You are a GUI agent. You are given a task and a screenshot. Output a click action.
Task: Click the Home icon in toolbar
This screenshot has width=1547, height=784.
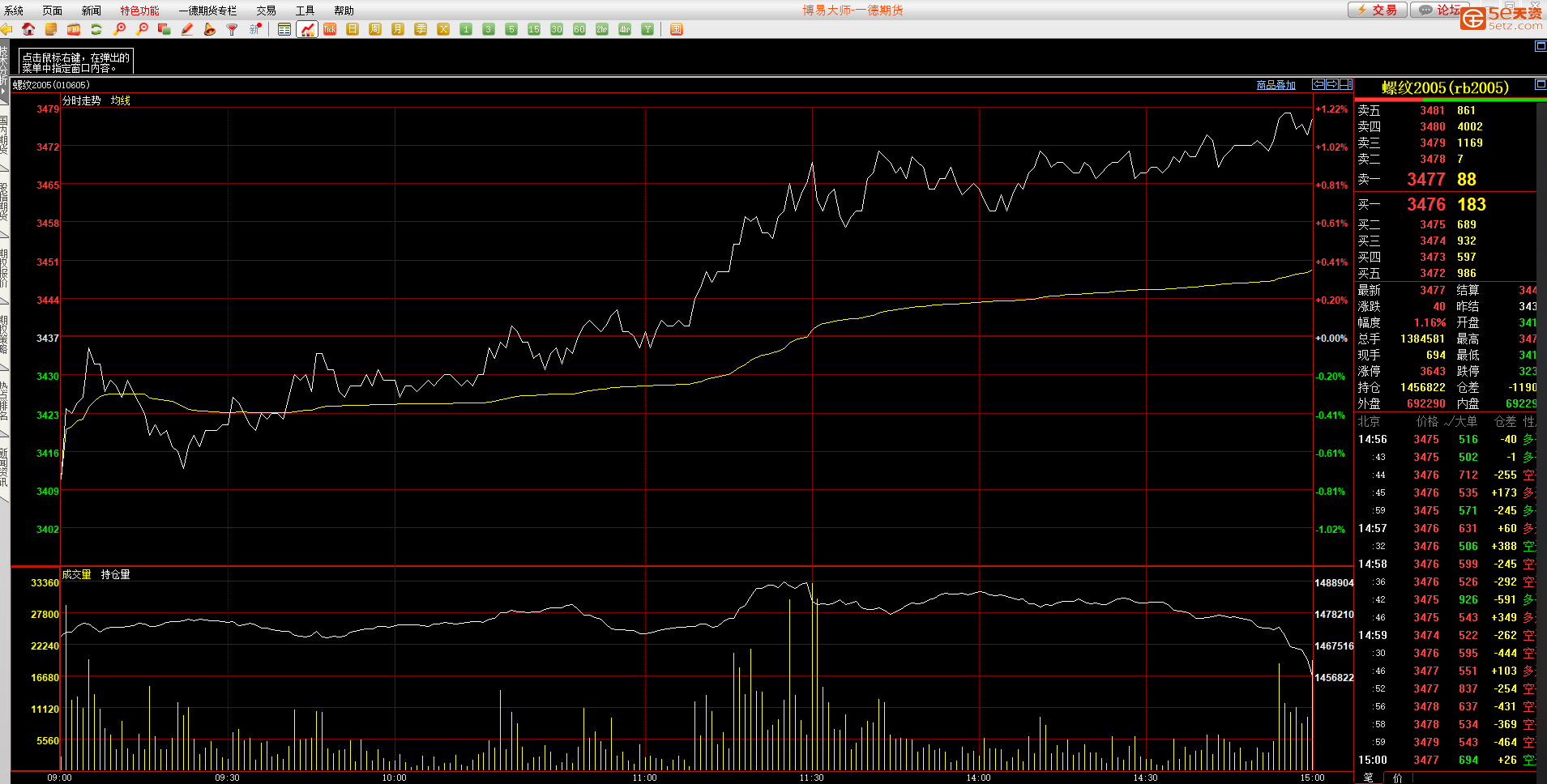(28, 29)
